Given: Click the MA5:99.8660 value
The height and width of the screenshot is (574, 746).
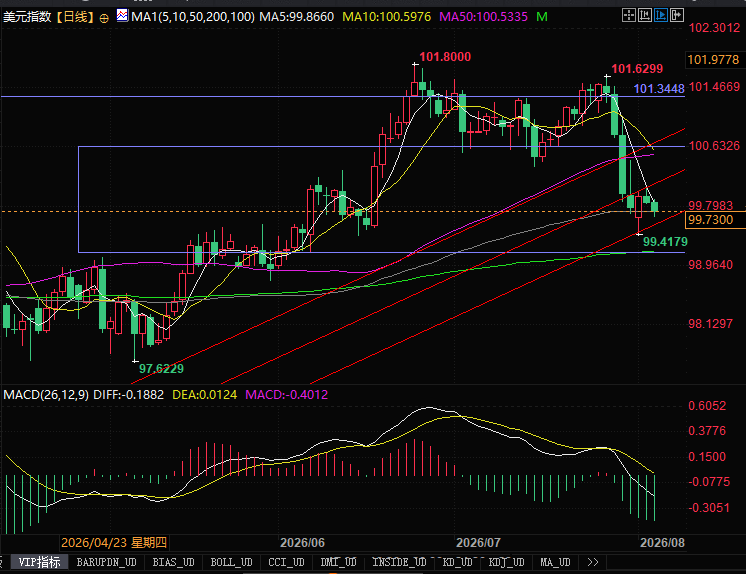Looking at the screenshot, I should 296,17.
